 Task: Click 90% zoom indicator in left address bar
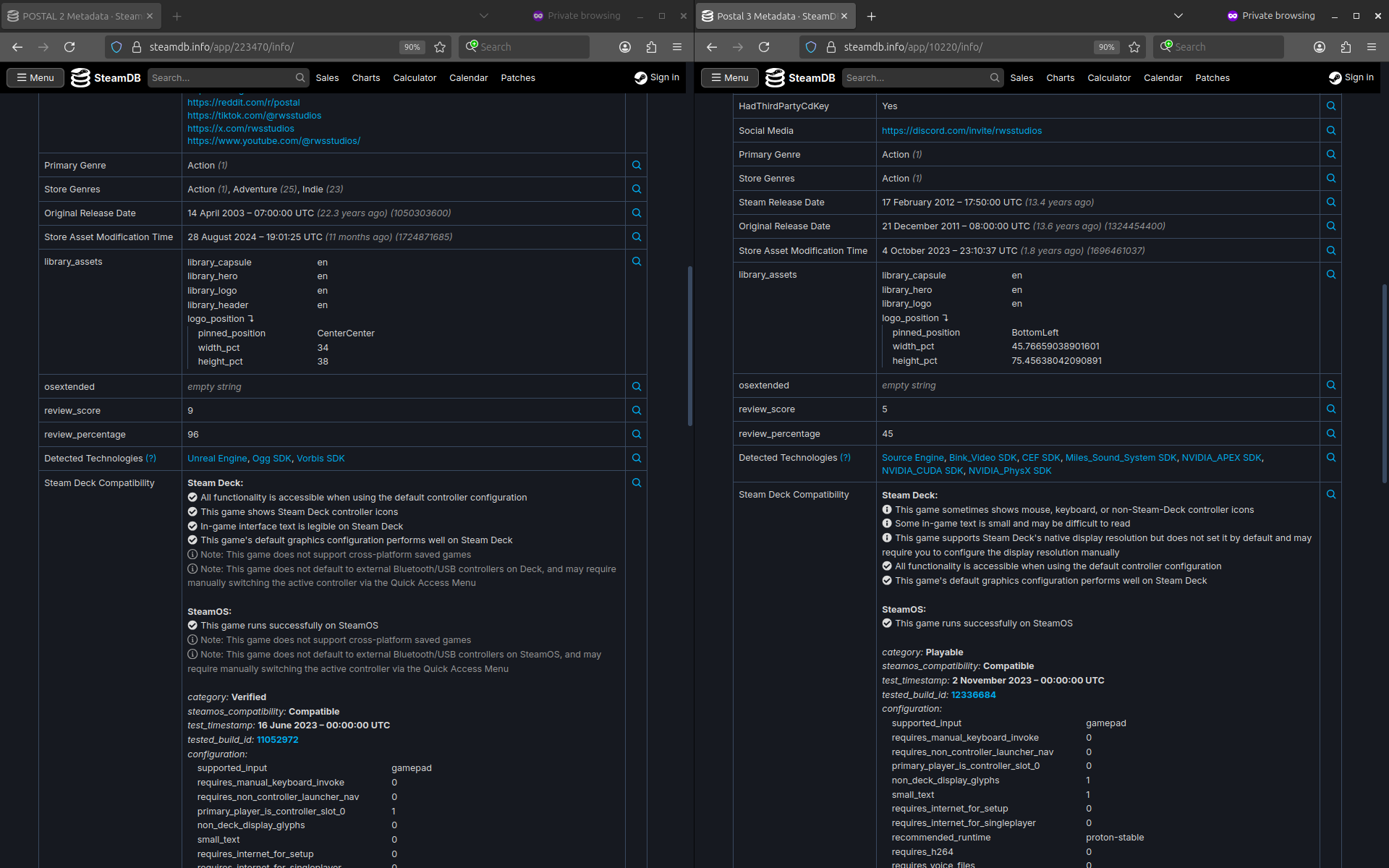point(412,47)
